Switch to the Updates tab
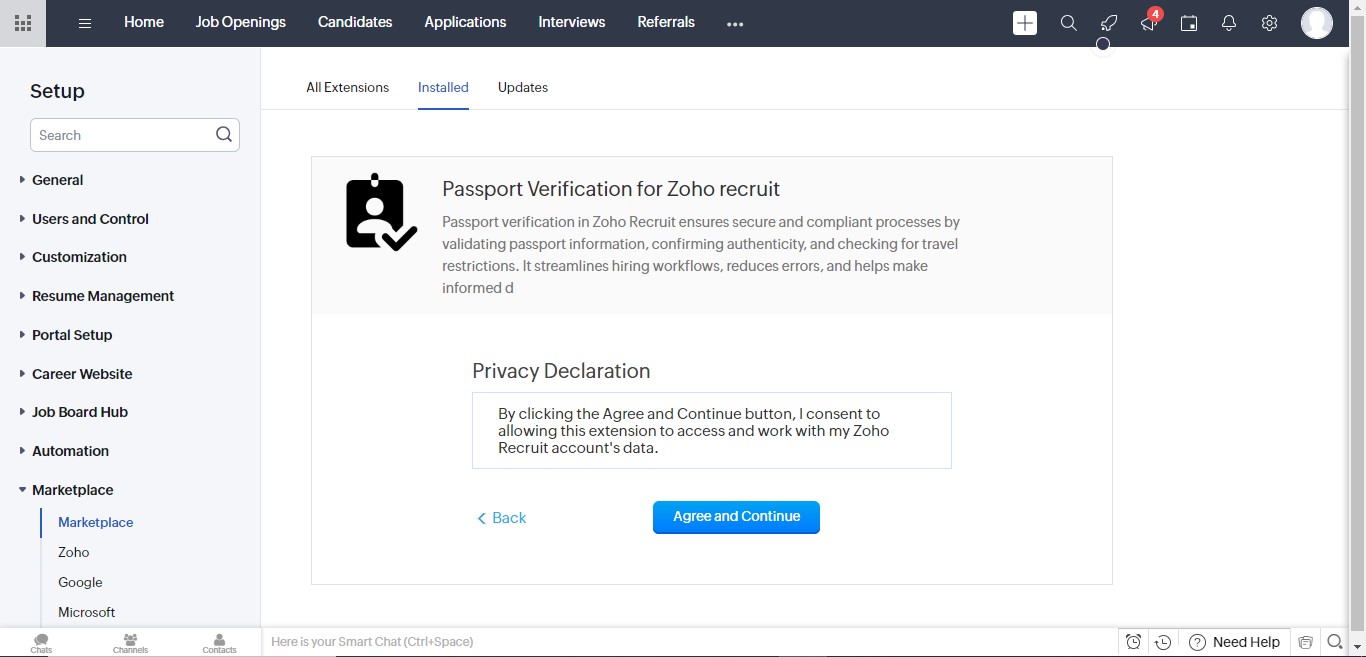 [523, 87]
